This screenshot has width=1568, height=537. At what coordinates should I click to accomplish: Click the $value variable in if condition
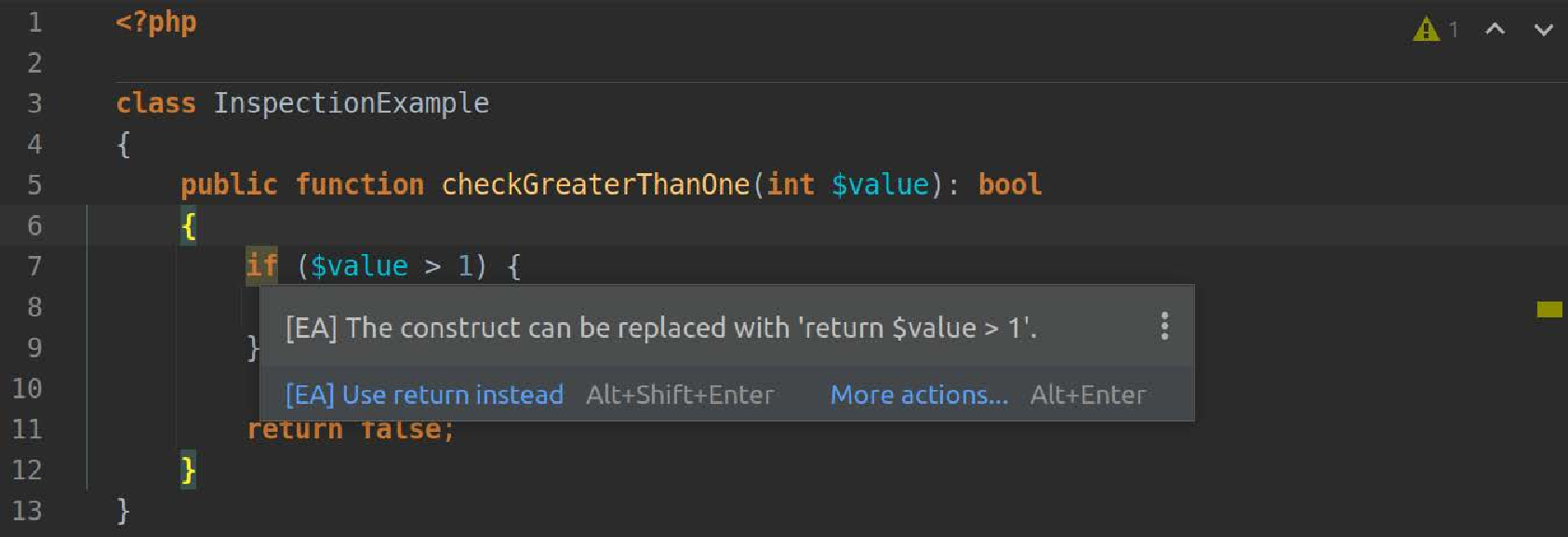click(x=359, y=266)
